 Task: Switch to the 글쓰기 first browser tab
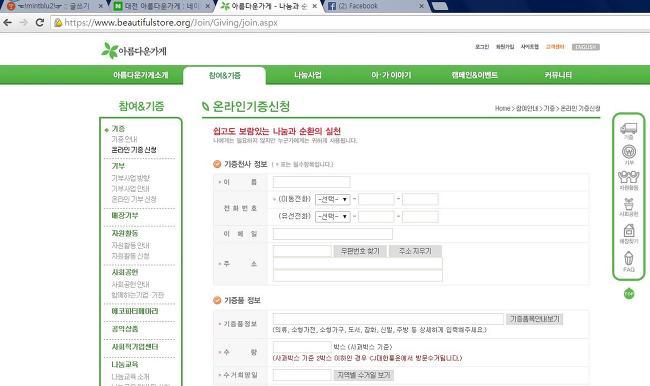pos(54,6)
